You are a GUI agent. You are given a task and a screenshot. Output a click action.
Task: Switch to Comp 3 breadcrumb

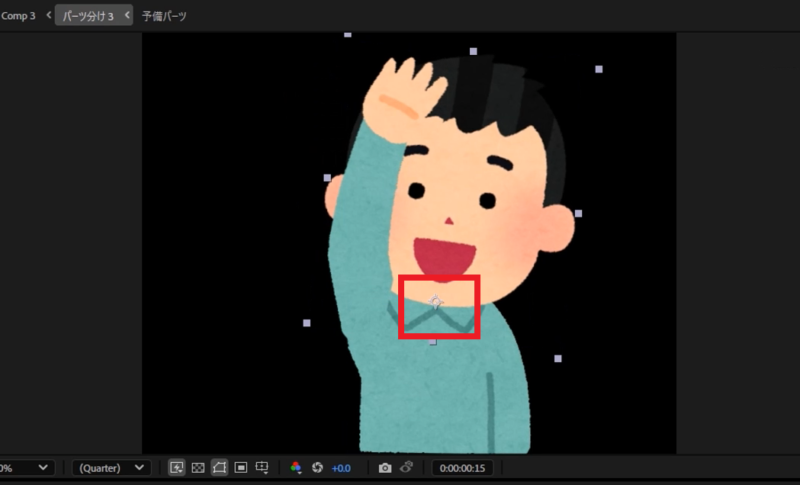[18, 16]
